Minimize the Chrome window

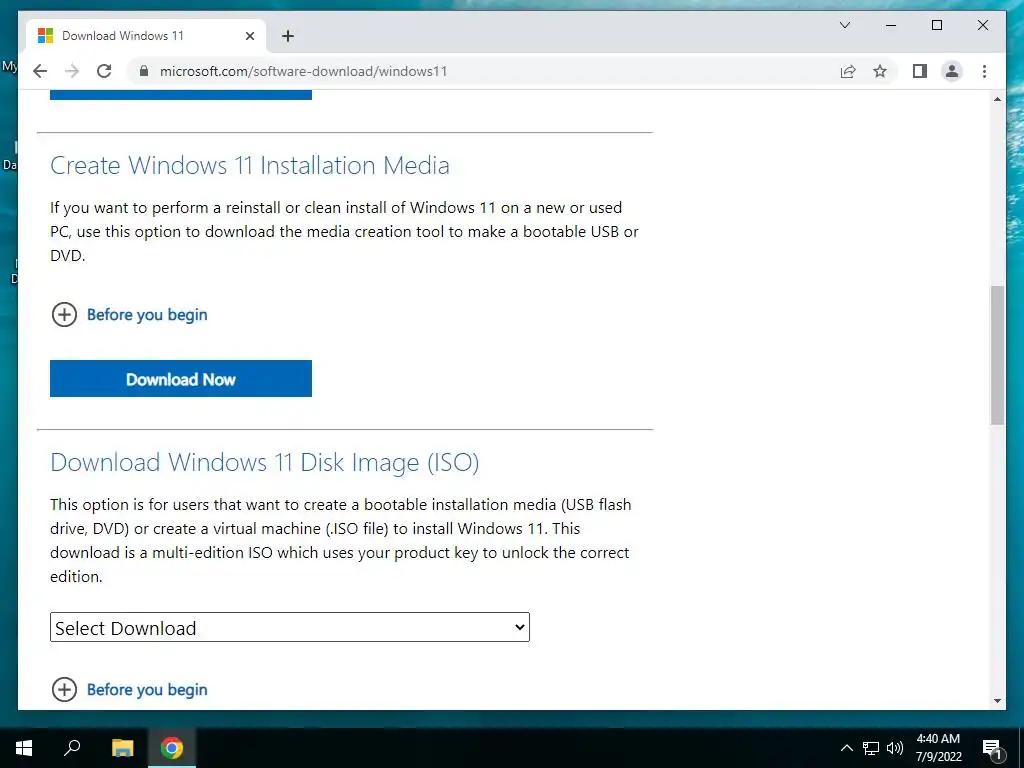click(x=891, y=25)
